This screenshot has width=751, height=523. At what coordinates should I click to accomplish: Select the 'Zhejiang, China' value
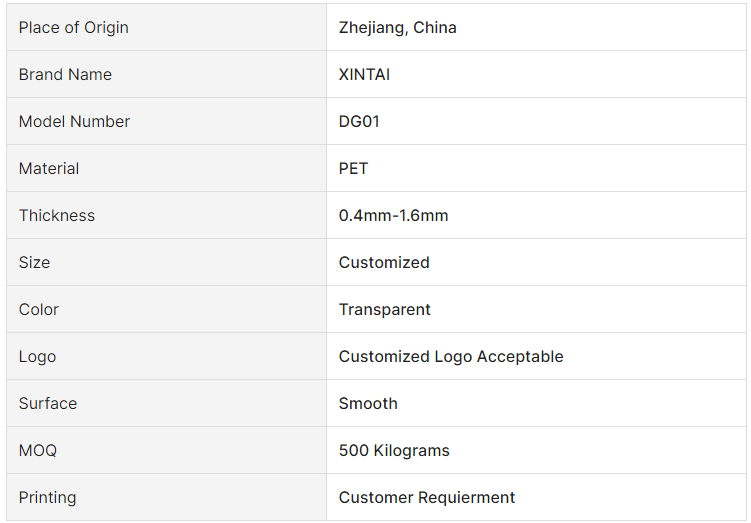pos(398,28)
